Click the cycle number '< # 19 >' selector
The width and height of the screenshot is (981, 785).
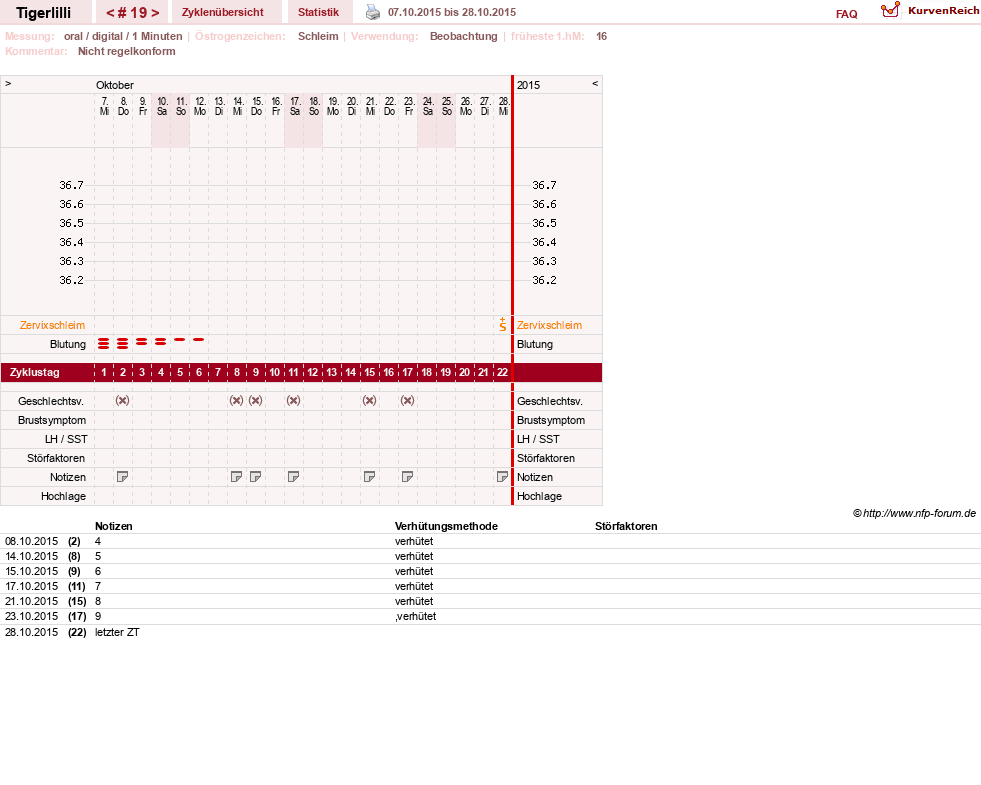132,13
